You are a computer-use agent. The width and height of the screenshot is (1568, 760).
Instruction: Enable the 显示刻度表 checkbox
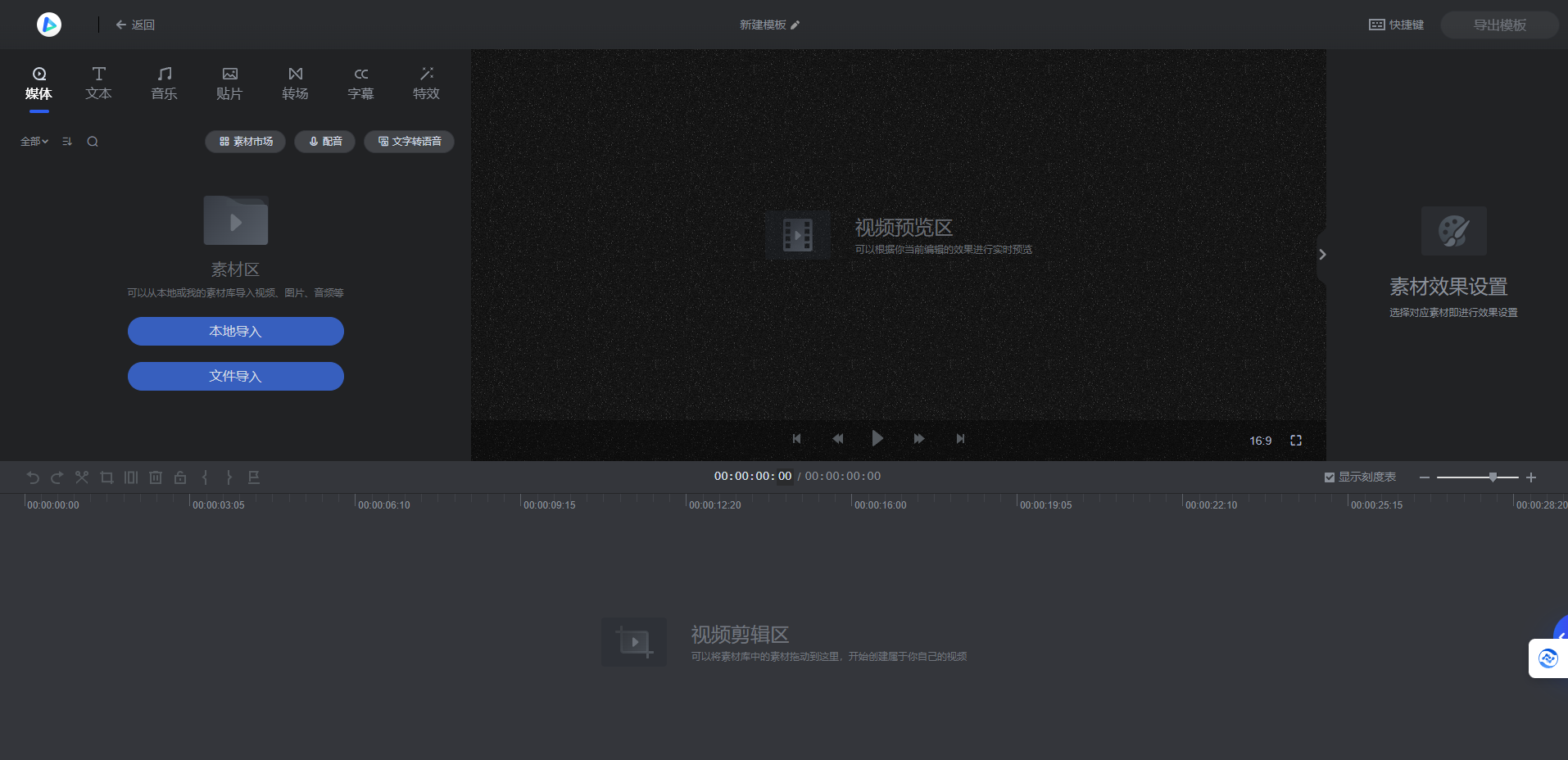[x=1328, y=476]
